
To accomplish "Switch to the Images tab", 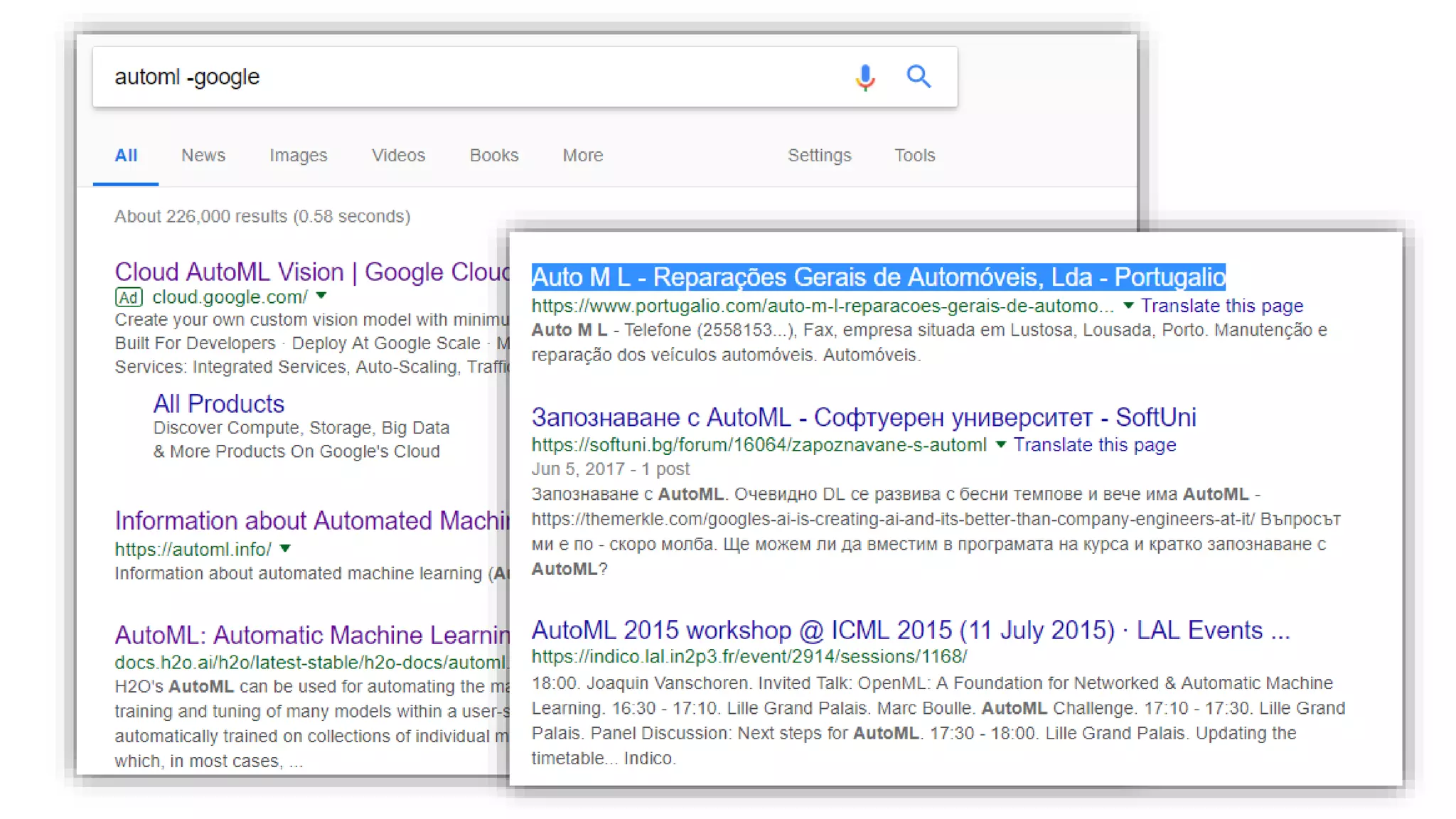I will [x=298, y=155].
